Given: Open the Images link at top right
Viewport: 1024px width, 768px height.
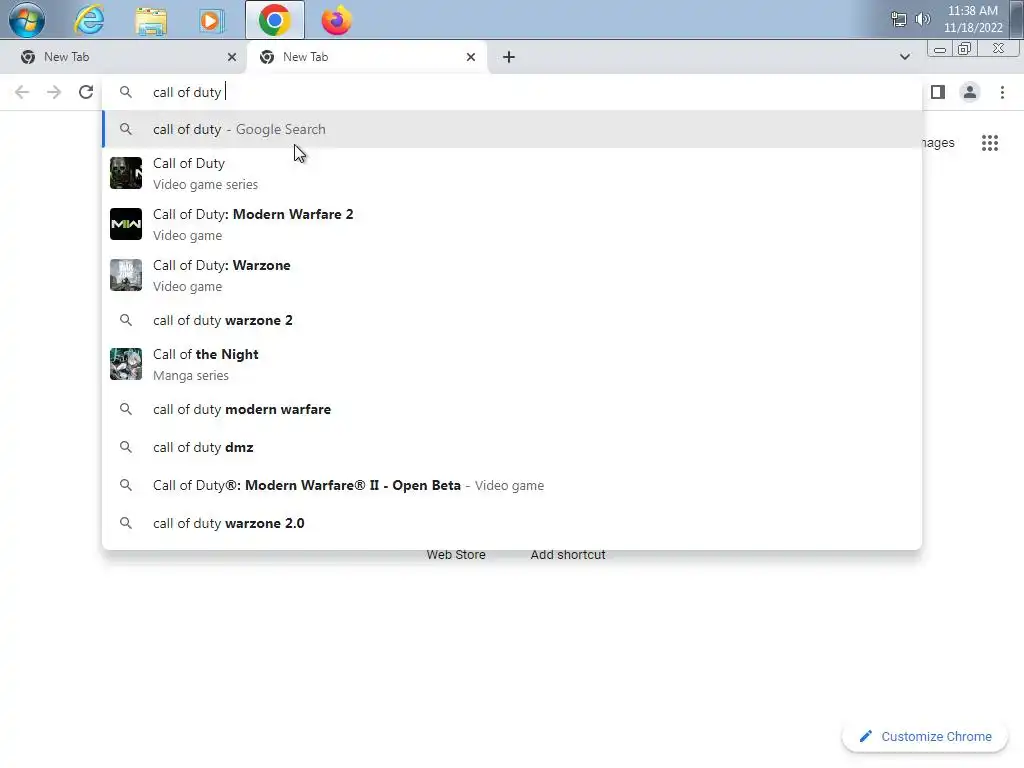Looking at the screenshot, I should (x=938, y=142).
